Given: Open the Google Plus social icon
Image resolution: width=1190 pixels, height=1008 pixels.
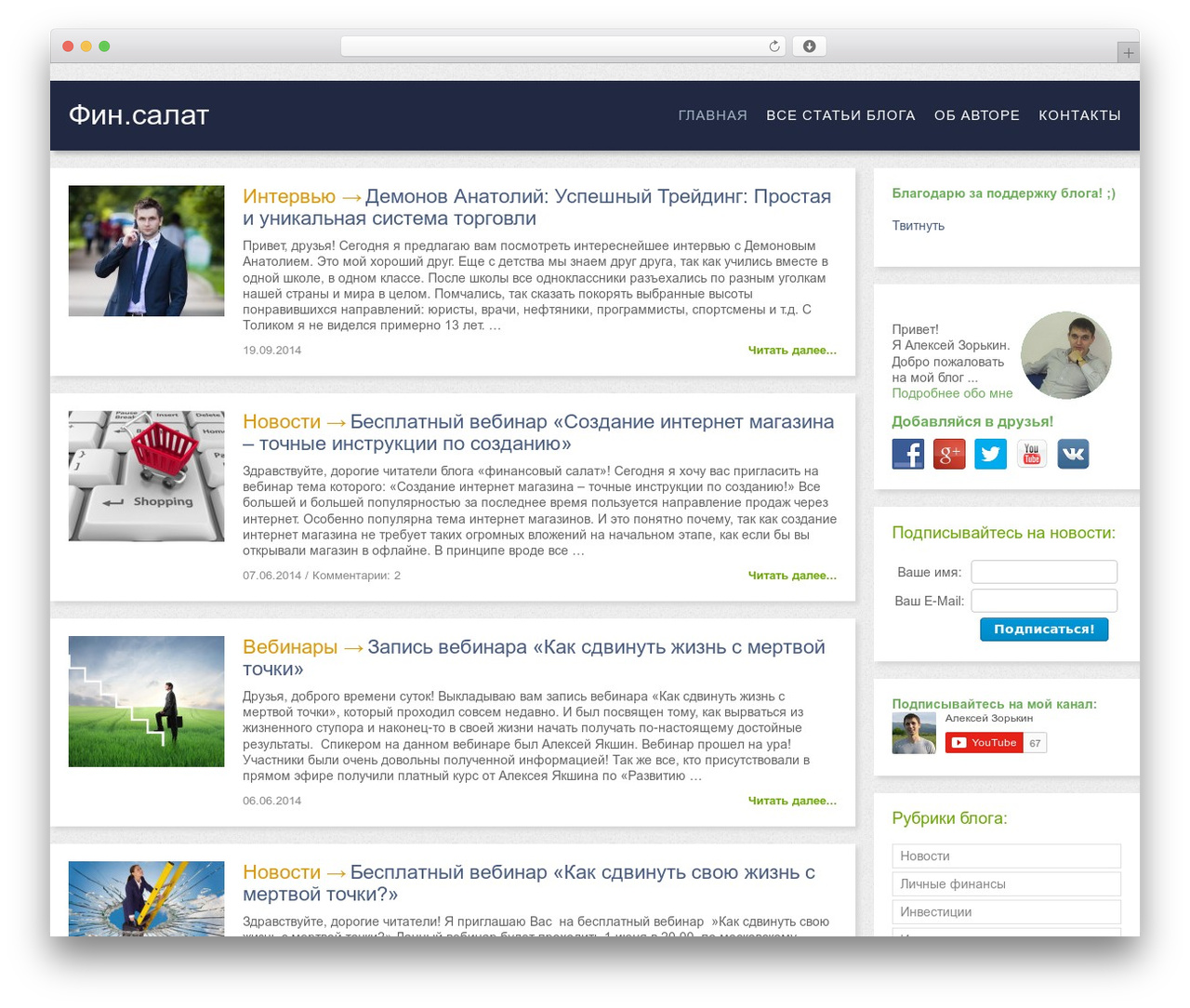Looking at the screenshot, I should (949, 454).
